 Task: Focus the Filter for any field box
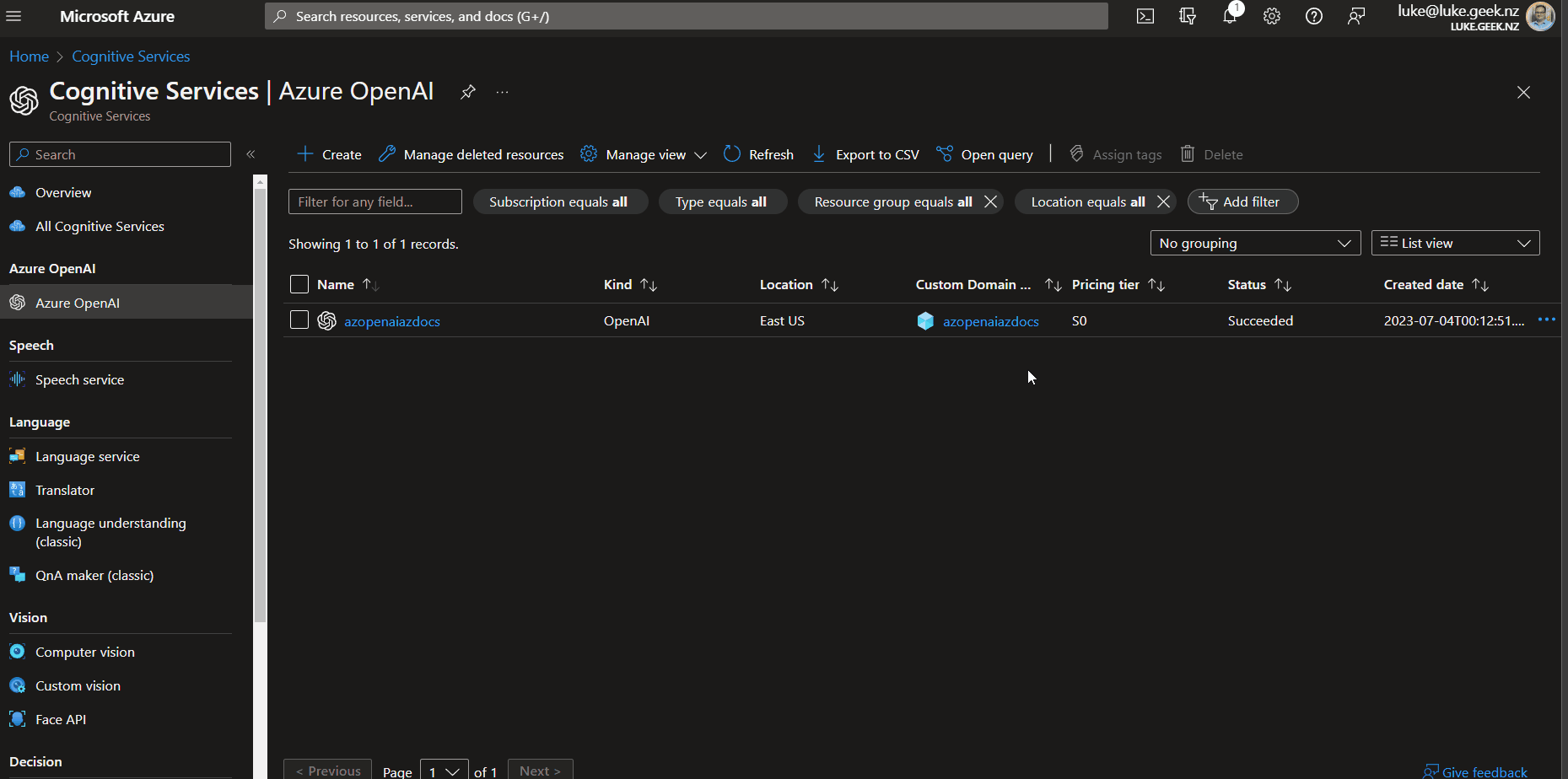(375, 201)
